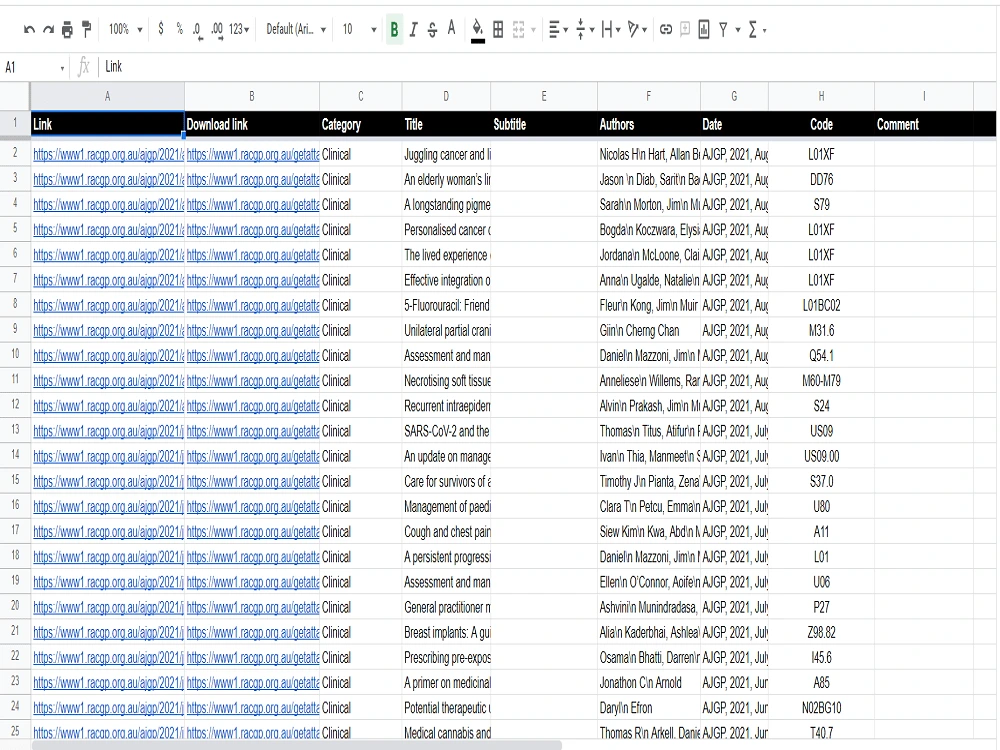1000x750 pixels.
Task: Open the font size 10 dropdown
Action: tap(359, 29)
